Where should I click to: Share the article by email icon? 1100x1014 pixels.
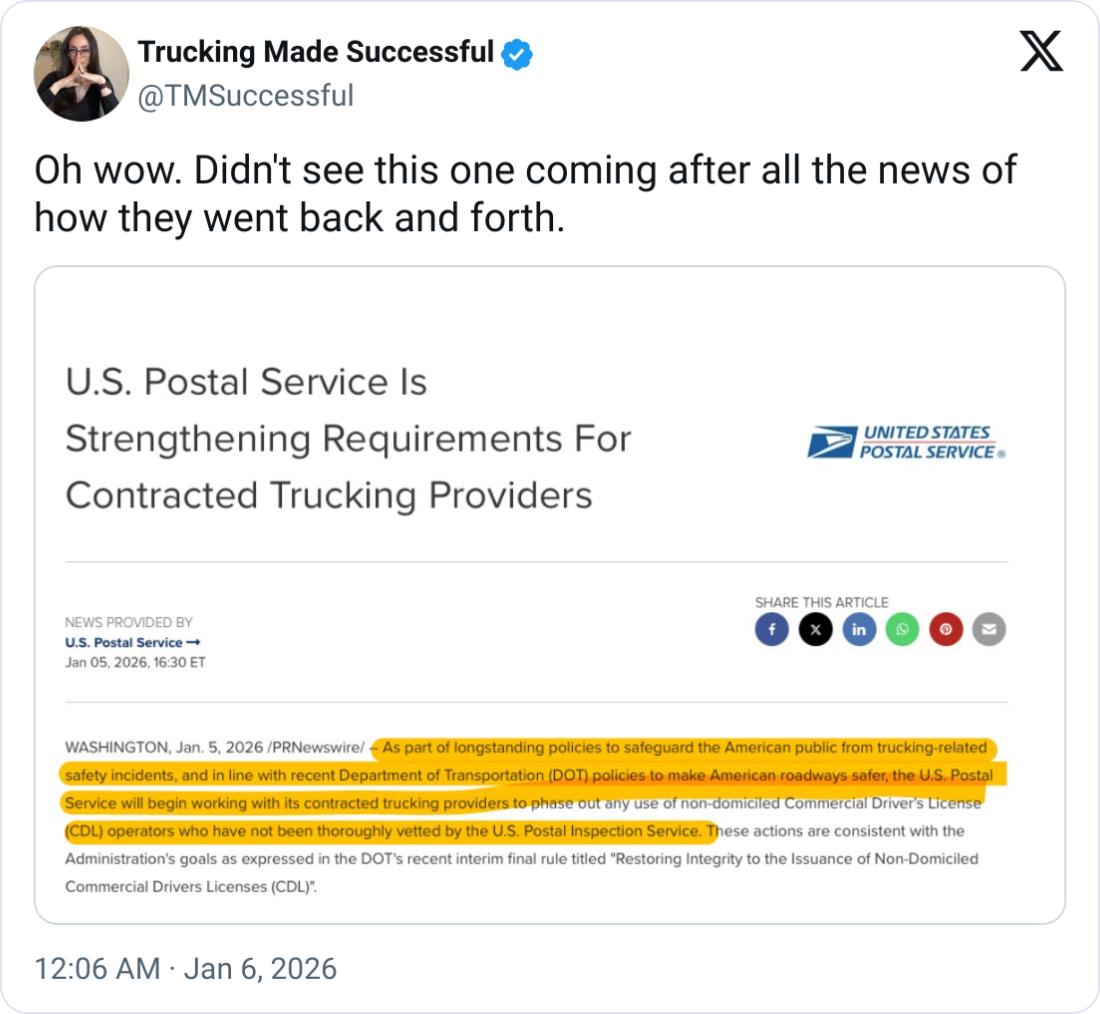989,629
